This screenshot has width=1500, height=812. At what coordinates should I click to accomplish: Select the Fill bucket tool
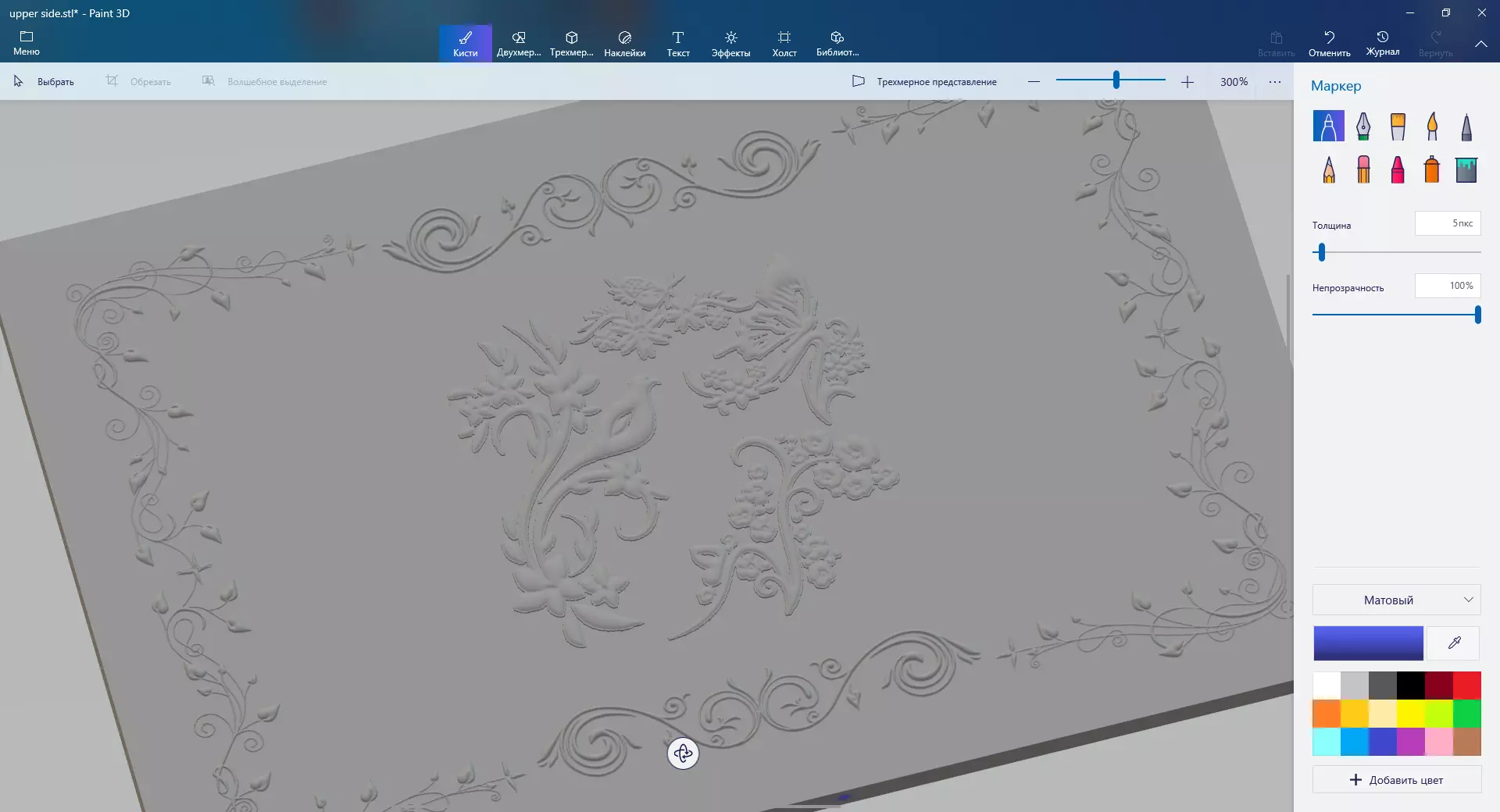pos(1466,169)
